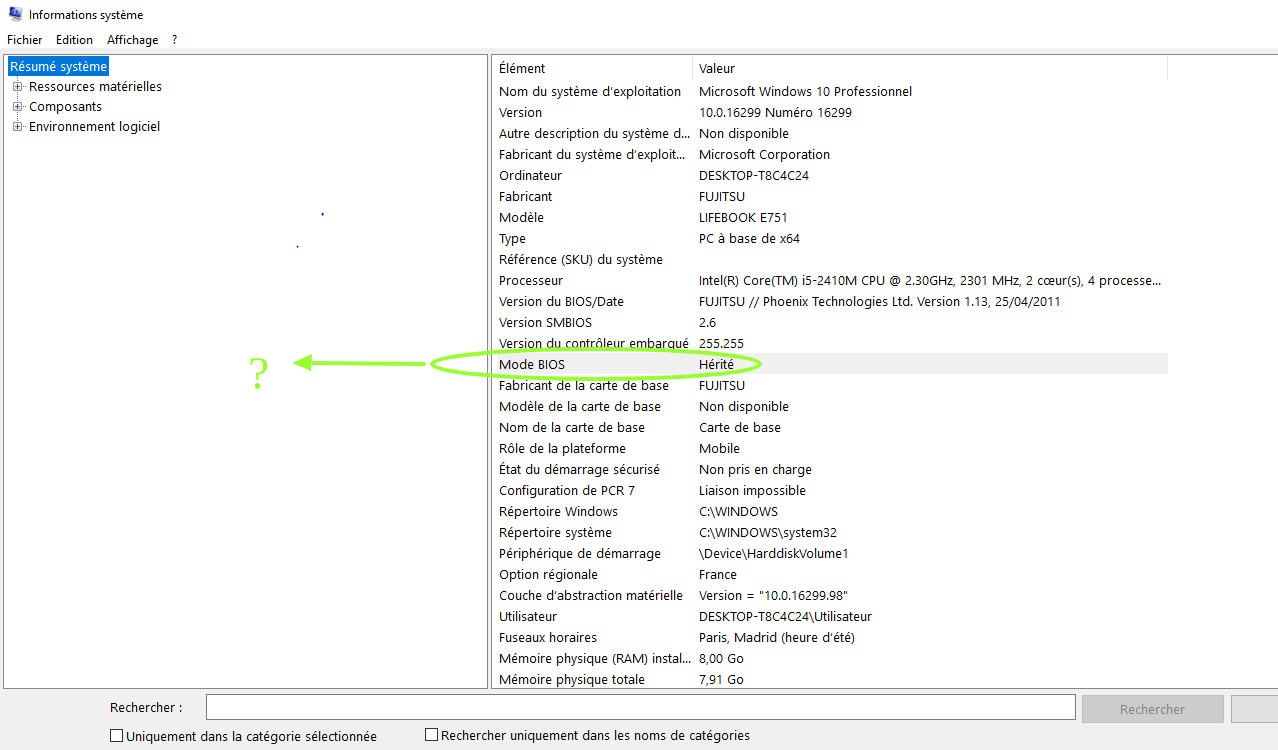Select the Version 10.0.16299 row
This screenshot has height=750, width=1278.
[x=830, y=113]
